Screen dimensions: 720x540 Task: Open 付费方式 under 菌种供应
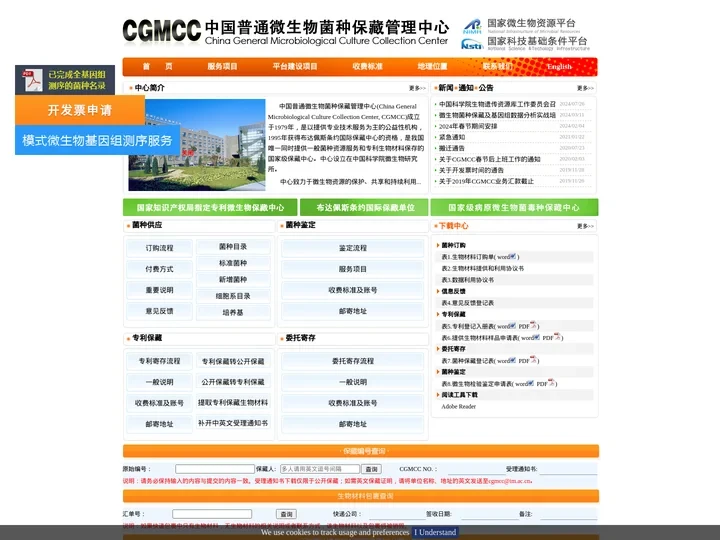159,269
